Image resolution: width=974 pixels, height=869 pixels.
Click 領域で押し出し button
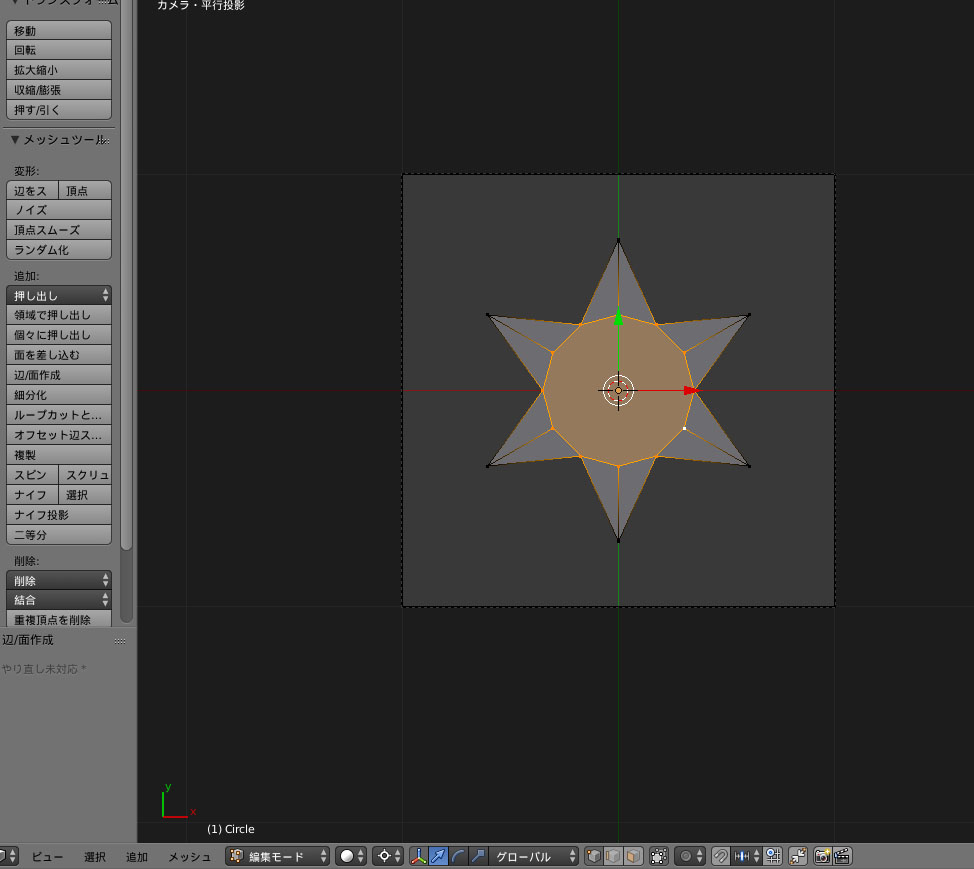point(59,315)
